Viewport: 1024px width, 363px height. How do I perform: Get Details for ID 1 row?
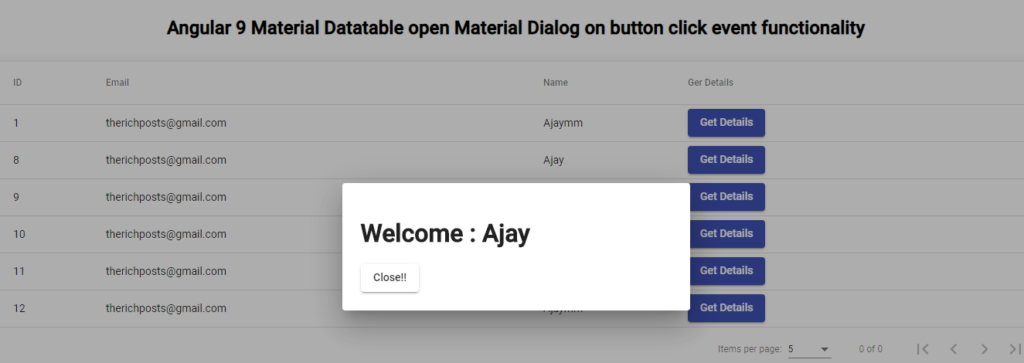coord(726,123)
